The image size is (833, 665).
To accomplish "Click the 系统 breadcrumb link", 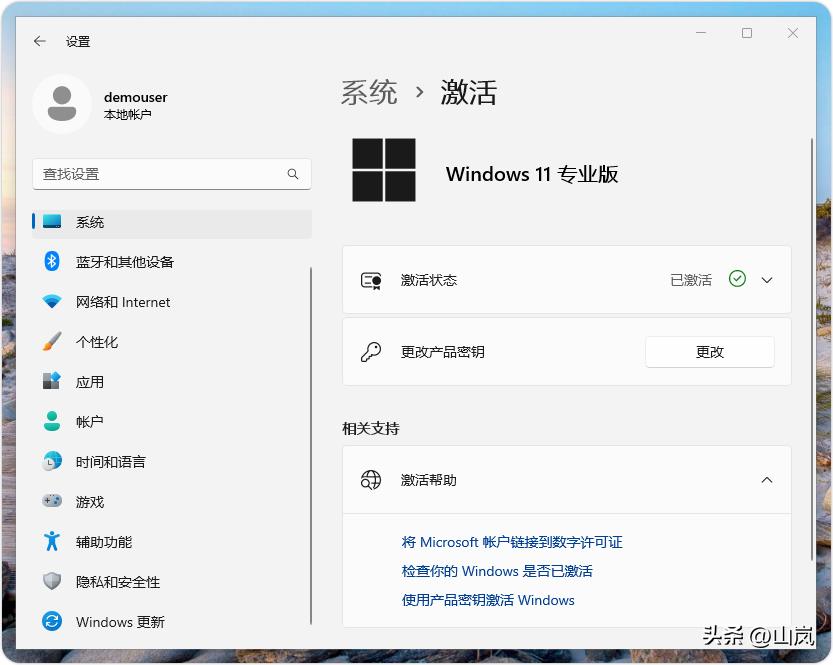I will (x=369, y=92).
